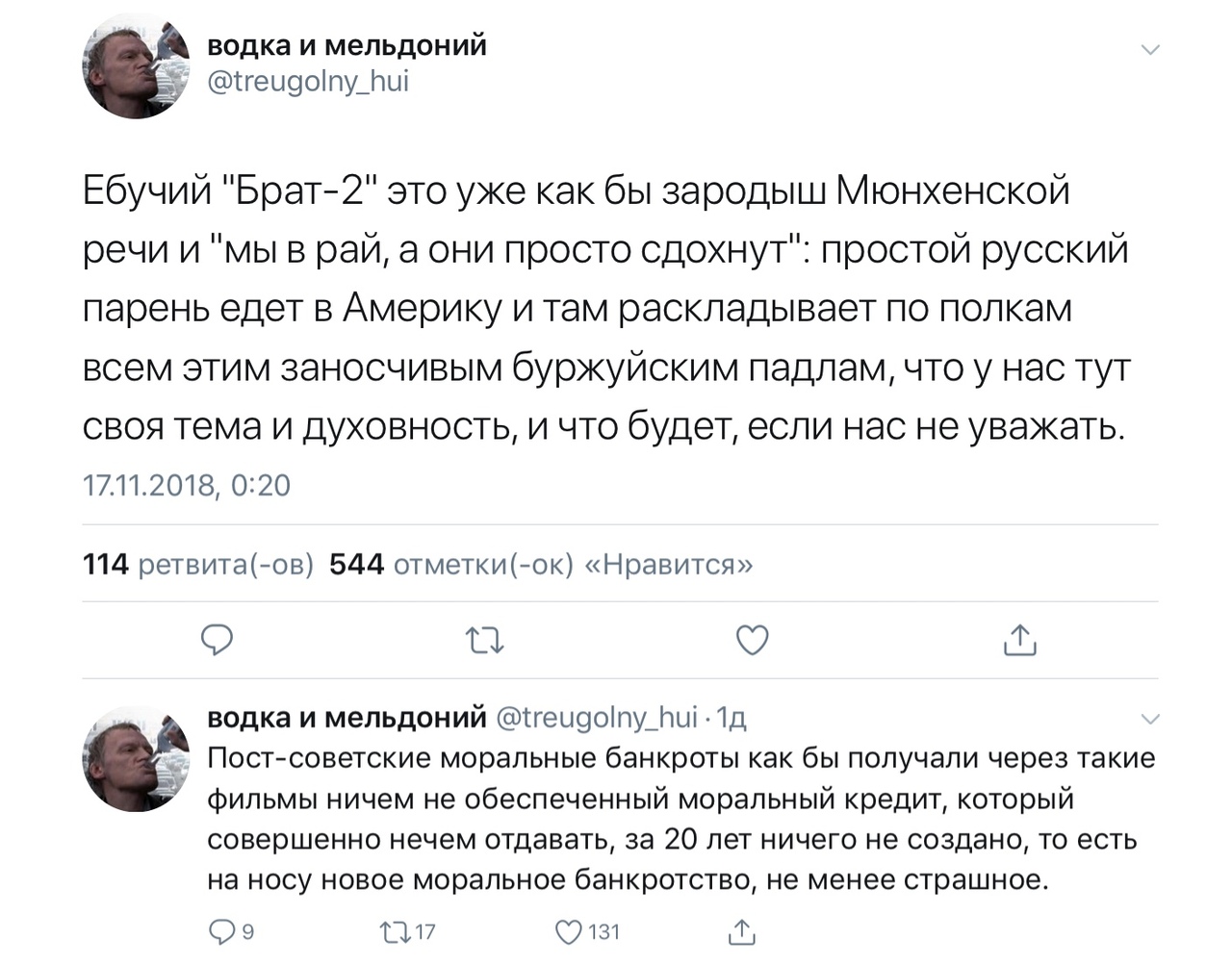This screenshot has width=1232, height=965.
Task: Open the reply tweet text body
Action: coord(674,819)
